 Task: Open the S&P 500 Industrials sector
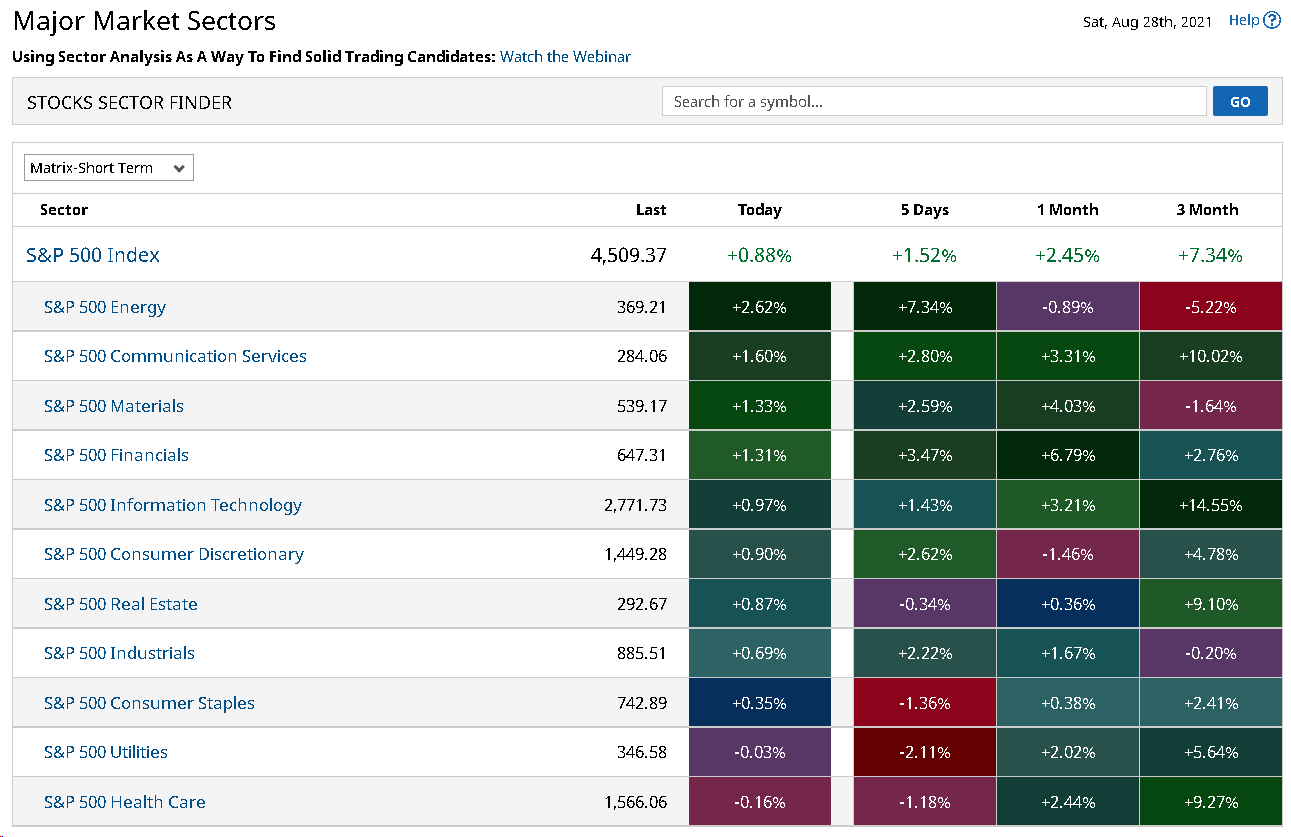(119, 653)
